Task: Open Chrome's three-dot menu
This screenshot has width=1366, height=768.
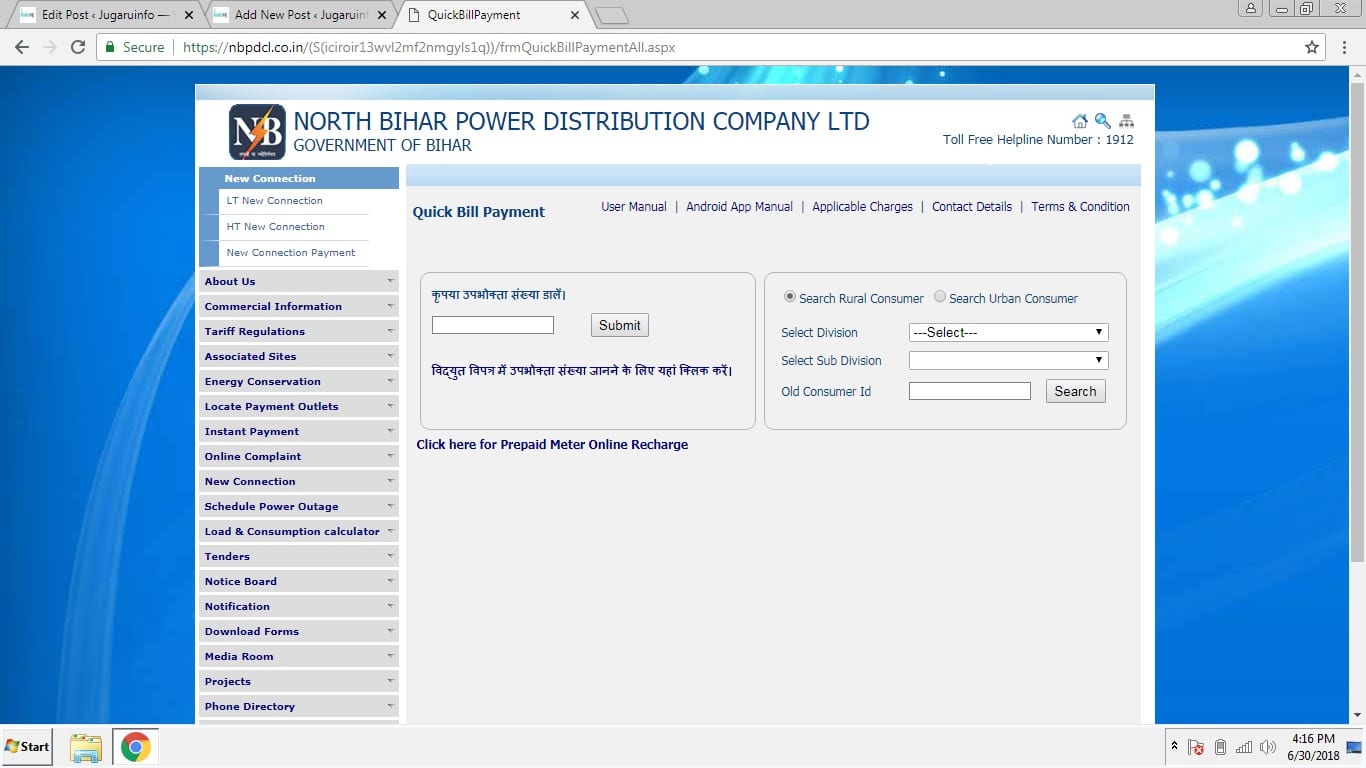Action: point(1343,47)
